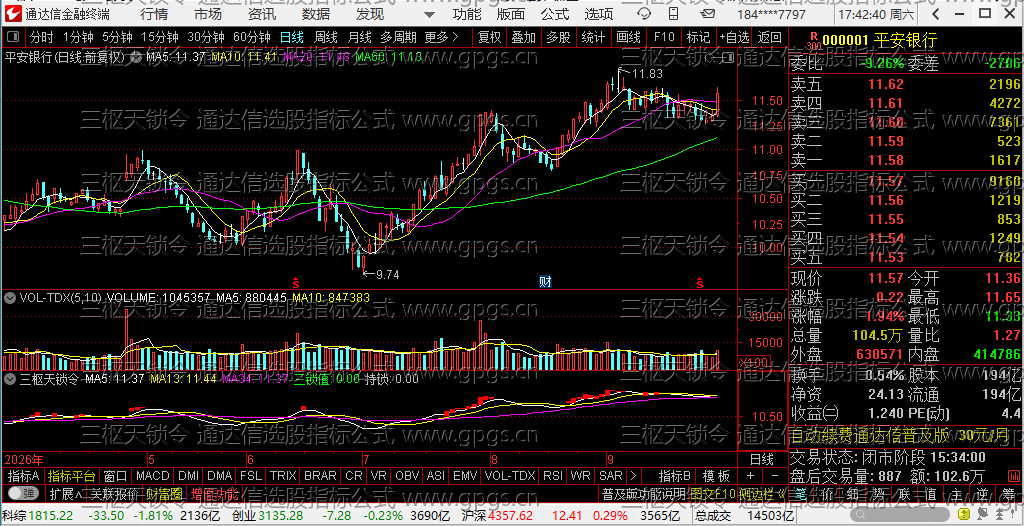Select the 窗口 tab
The height and width of the screenshot is (526, 1024).
[x=115, y=476]
